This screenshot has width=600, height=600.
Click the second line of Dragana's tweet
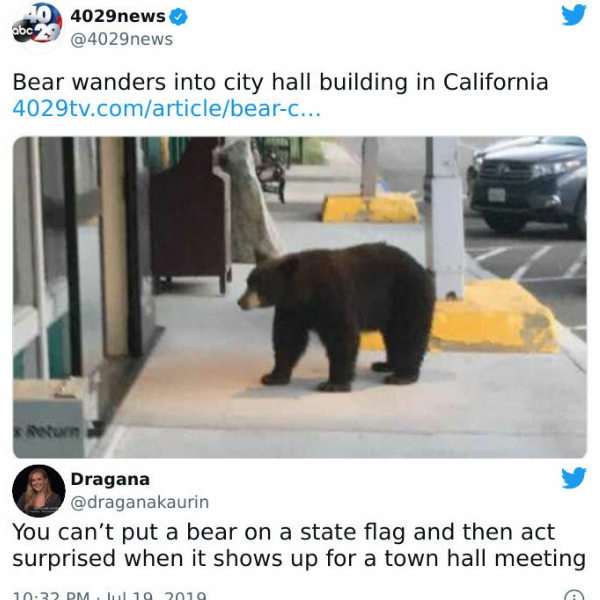(299, 559)
